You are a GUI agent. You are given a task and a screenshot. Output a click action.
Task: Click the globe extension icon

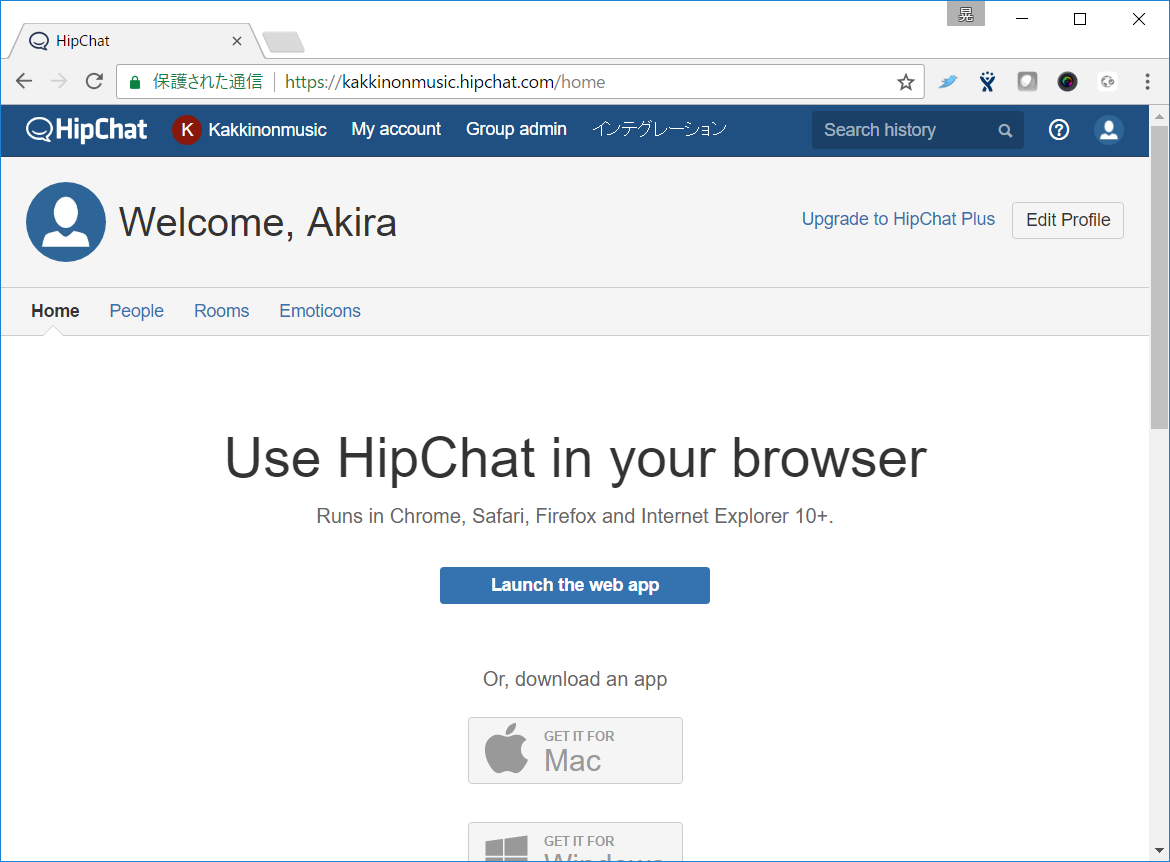1107,81
